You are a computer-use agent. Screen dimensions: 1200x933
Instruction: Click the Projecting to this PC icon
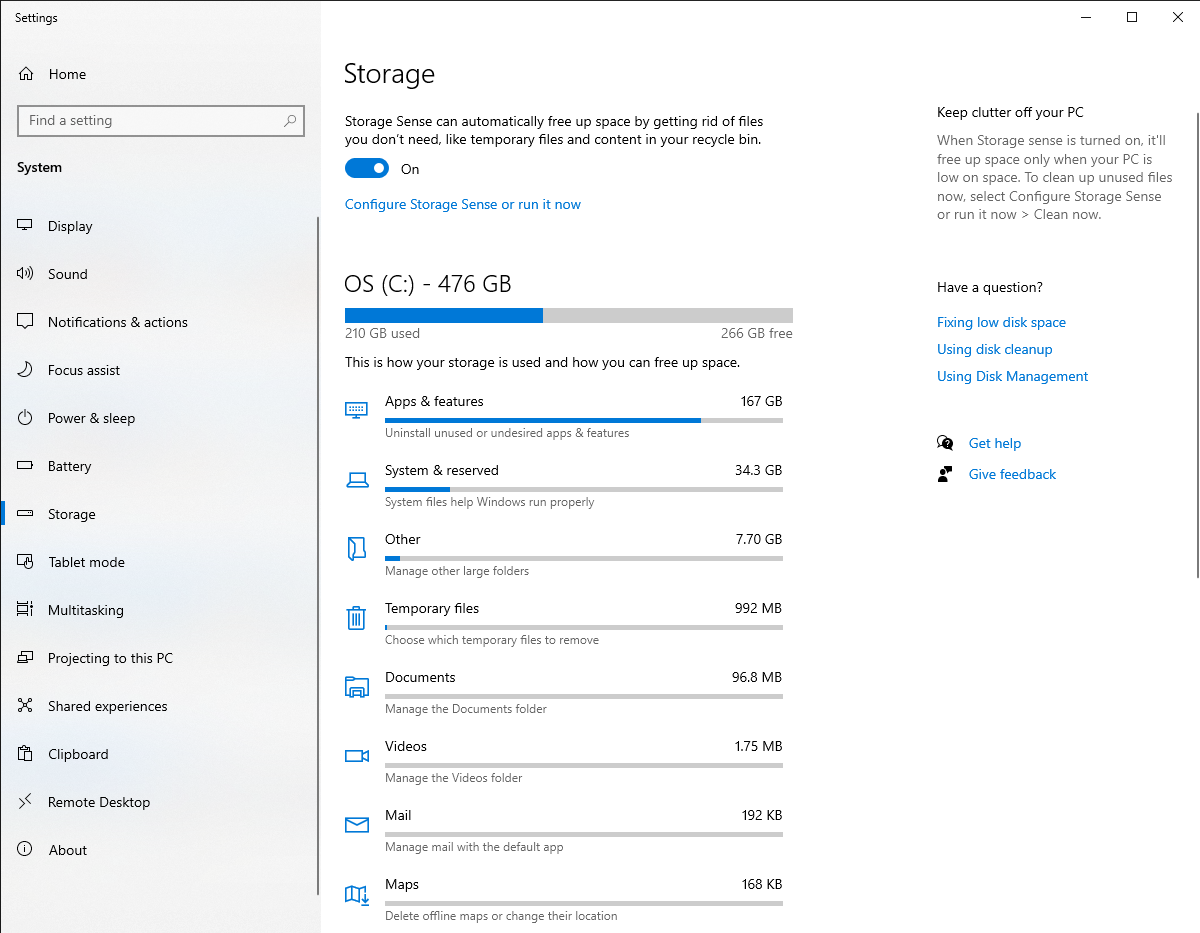point(26,658)
